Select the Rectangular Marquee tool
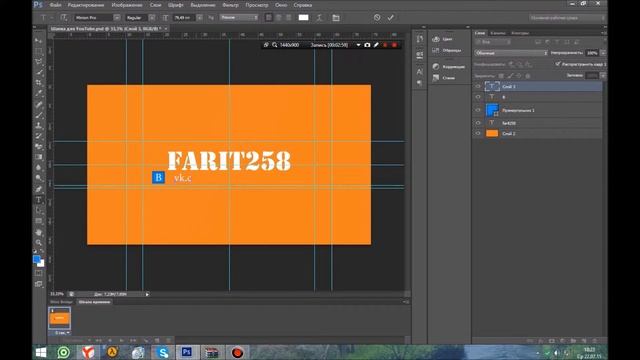 [x=39, y=51]
